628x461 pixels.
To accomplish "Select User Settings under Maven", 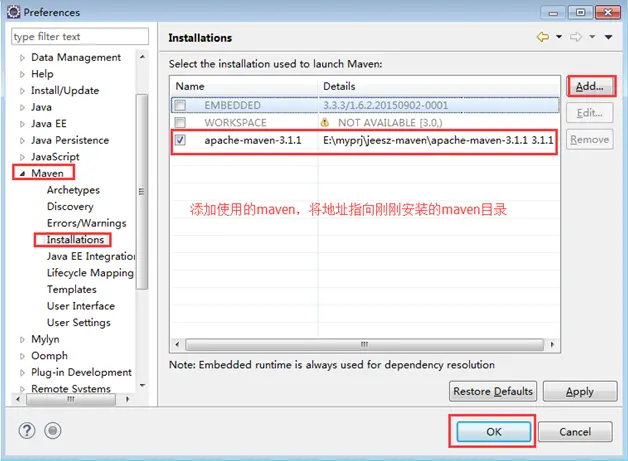I will pyautogui.click(x=78, y=322).
